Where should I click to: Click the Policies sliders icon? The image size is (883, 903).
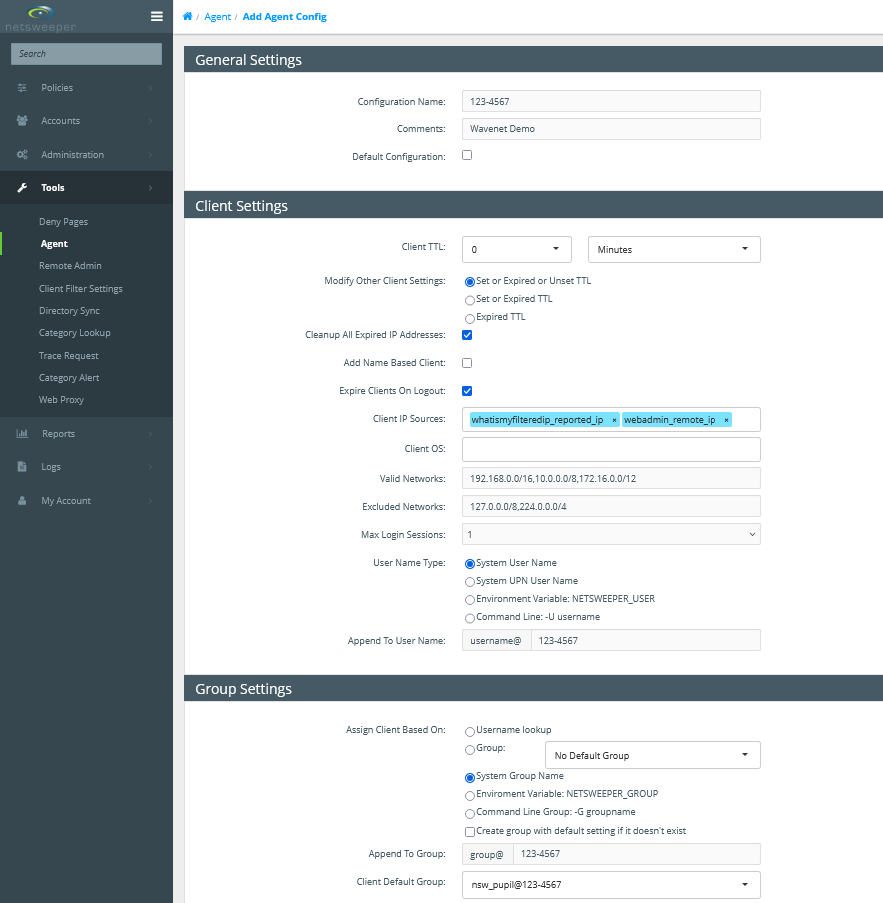click(22, 88)
